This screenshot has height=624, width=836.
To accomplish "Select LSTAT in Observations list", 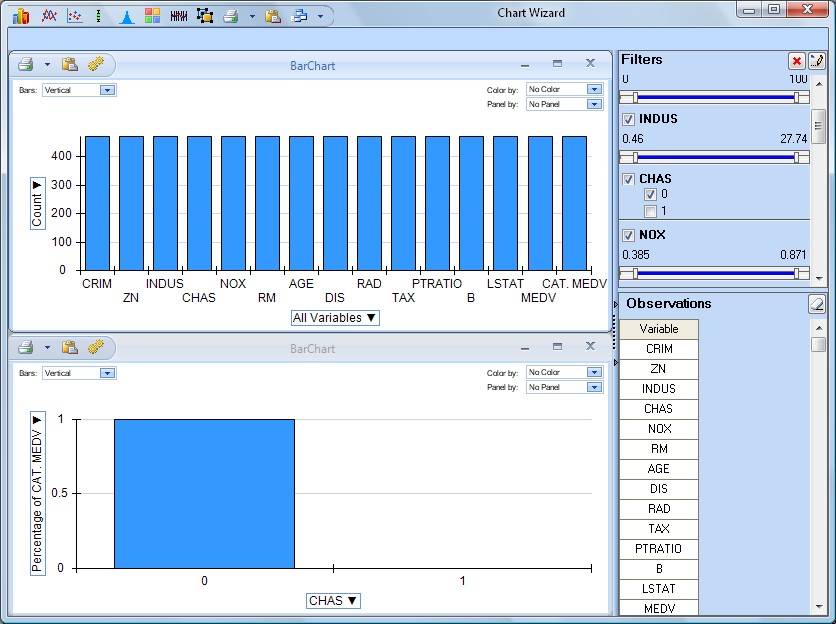I will pos(659,589).
